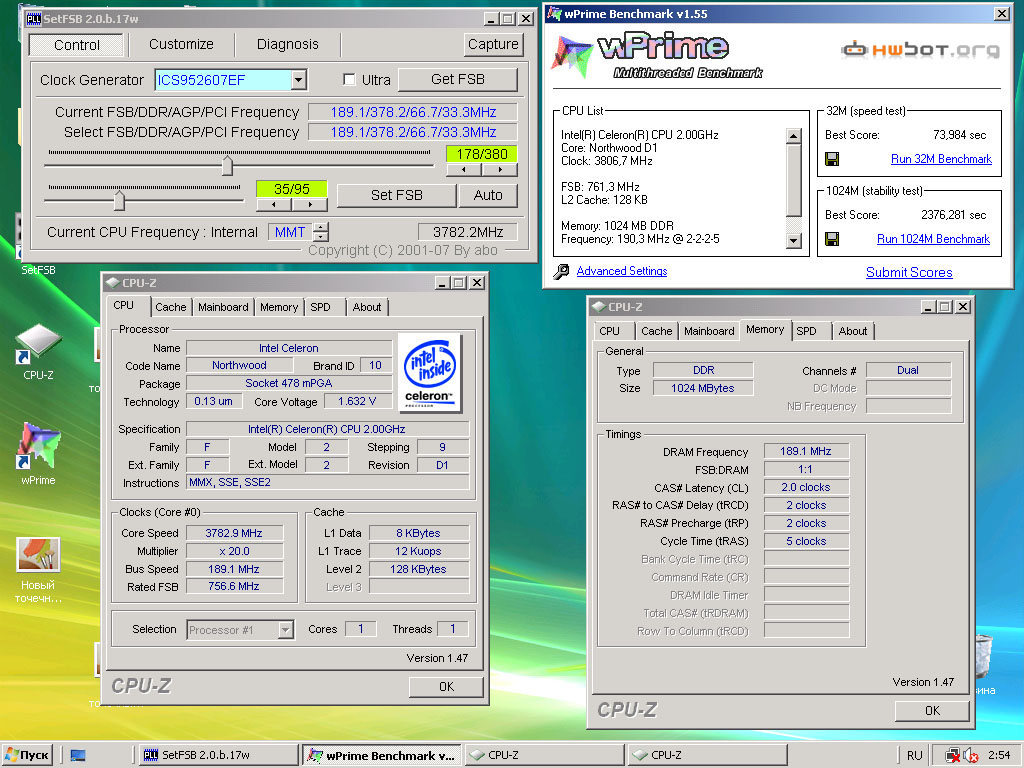Click the MMT field in SetFSB
Image resolution: width=1024 pixels, height=768 pixels.
(x=290, y=232)
